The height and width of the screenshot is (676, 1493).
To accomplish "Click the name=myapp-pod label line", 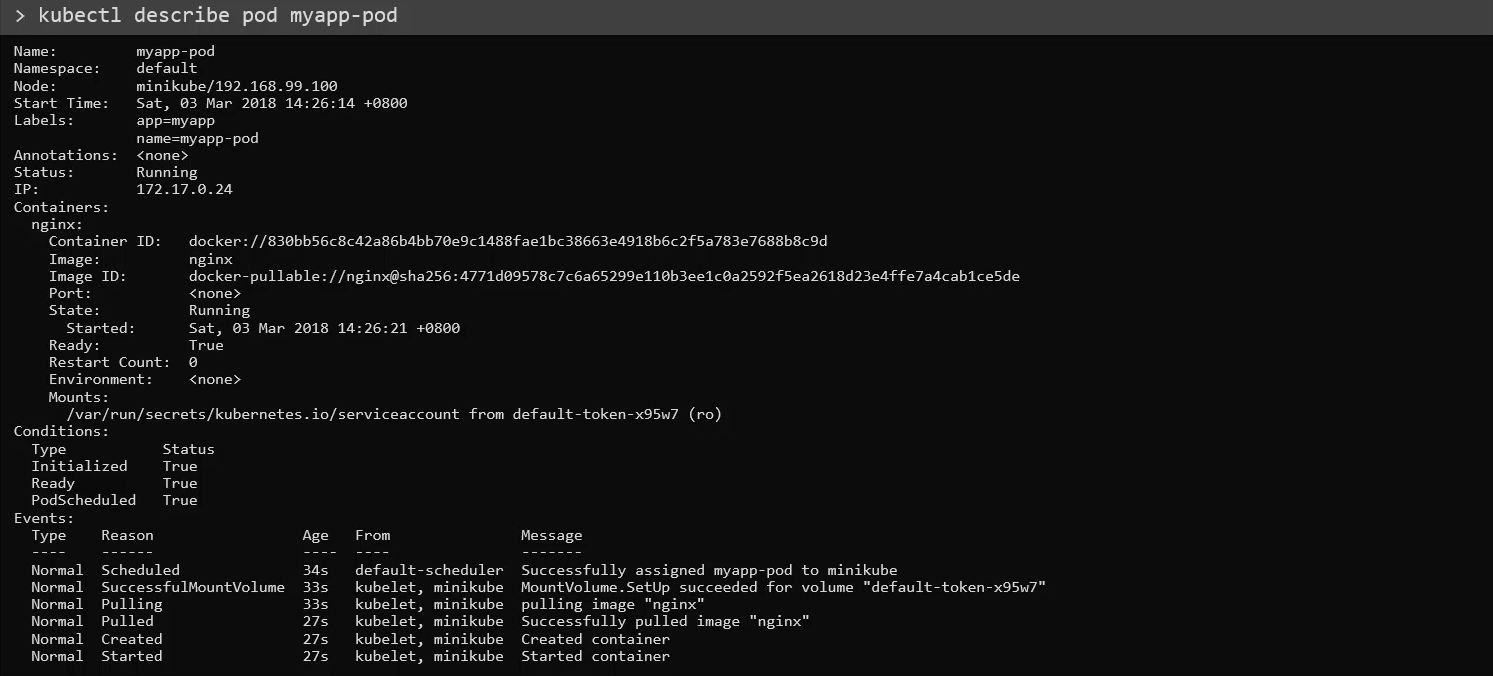I will point(197,138).
